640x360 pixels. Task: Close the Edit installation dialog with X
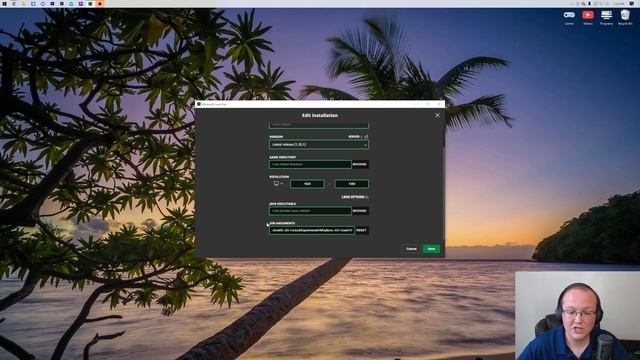click(437, 116)
